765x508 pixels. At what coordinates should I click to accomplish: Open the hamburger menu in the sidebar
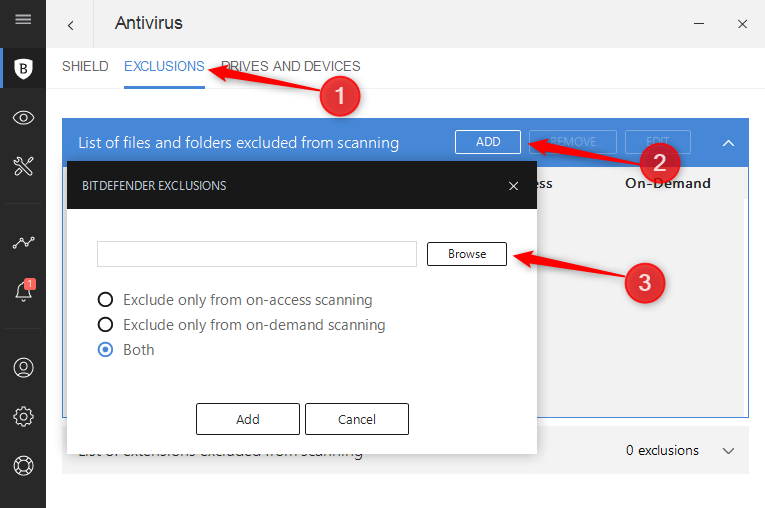tap(23, 20)
